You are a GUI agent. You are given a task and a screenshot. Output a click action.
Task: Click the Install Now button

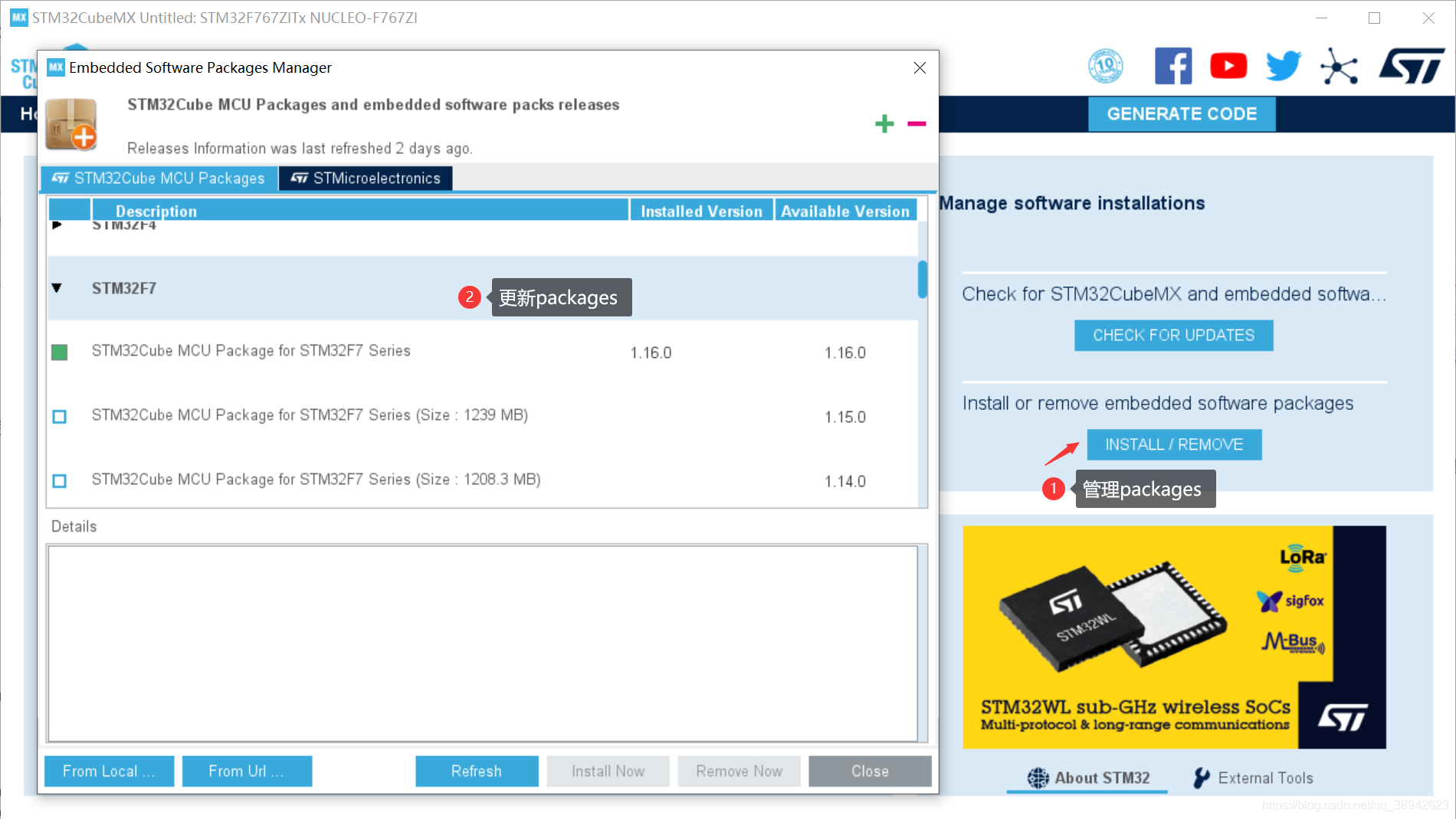(608, 771)
